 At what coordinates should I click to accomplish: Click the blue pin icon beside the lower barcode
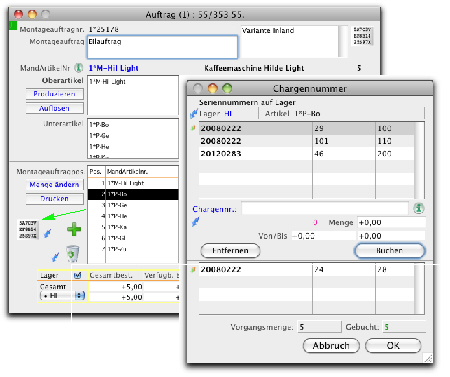click(48, 233)
